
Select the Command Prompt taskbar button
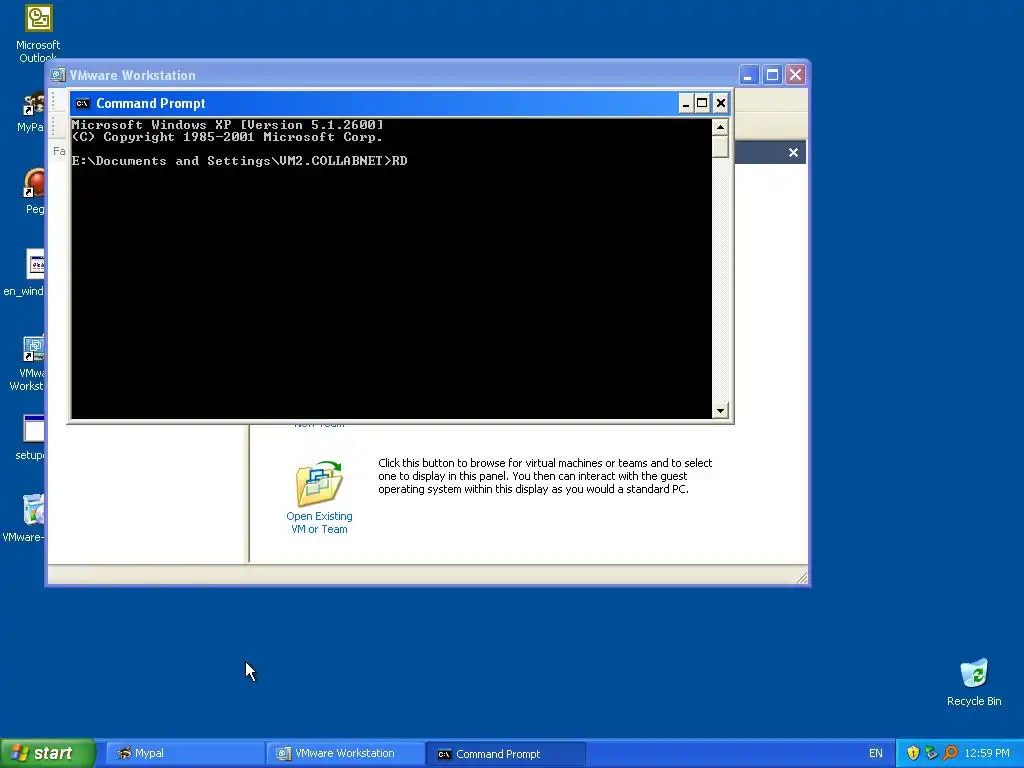(x=506, y=754)
